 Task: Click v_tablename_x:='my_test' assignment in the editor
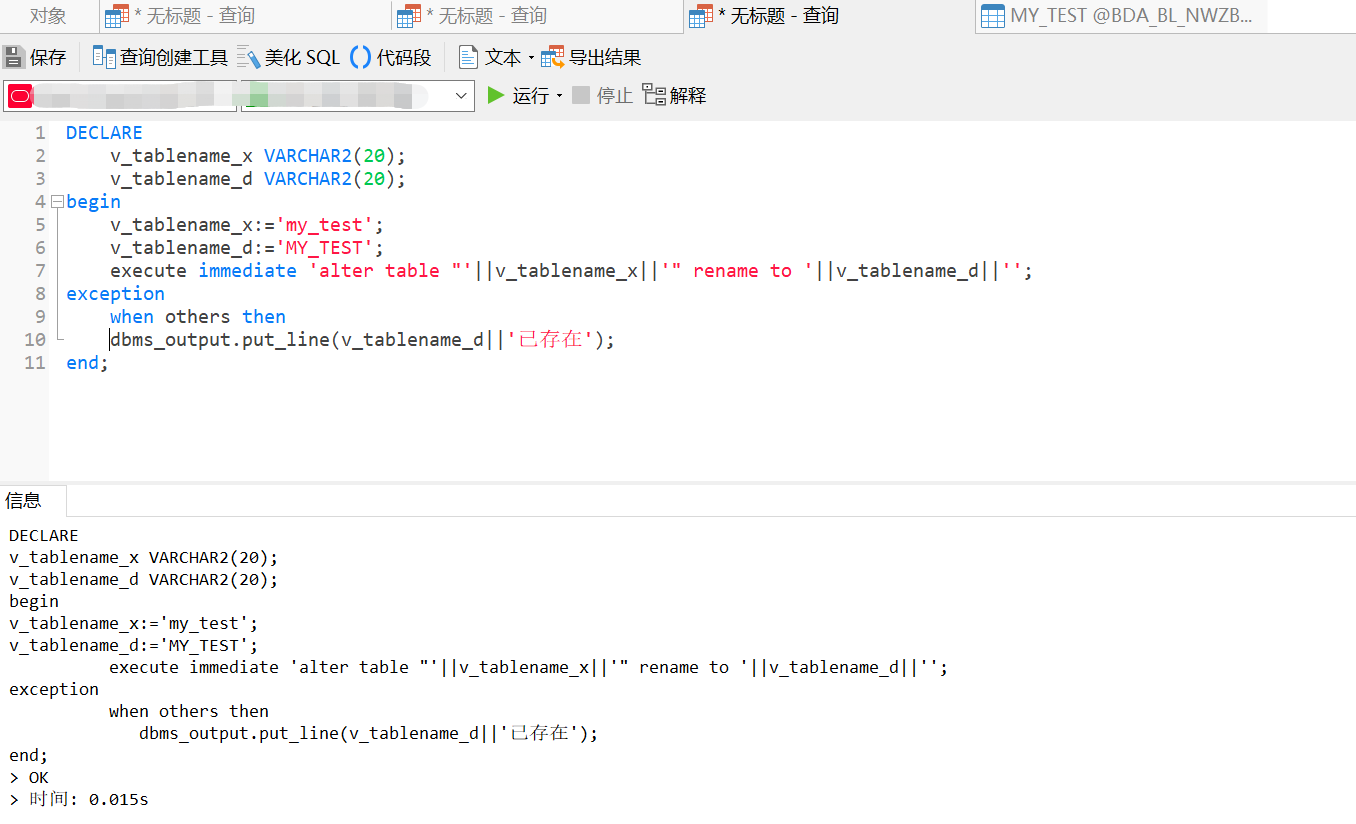click(x=247, y=225)
